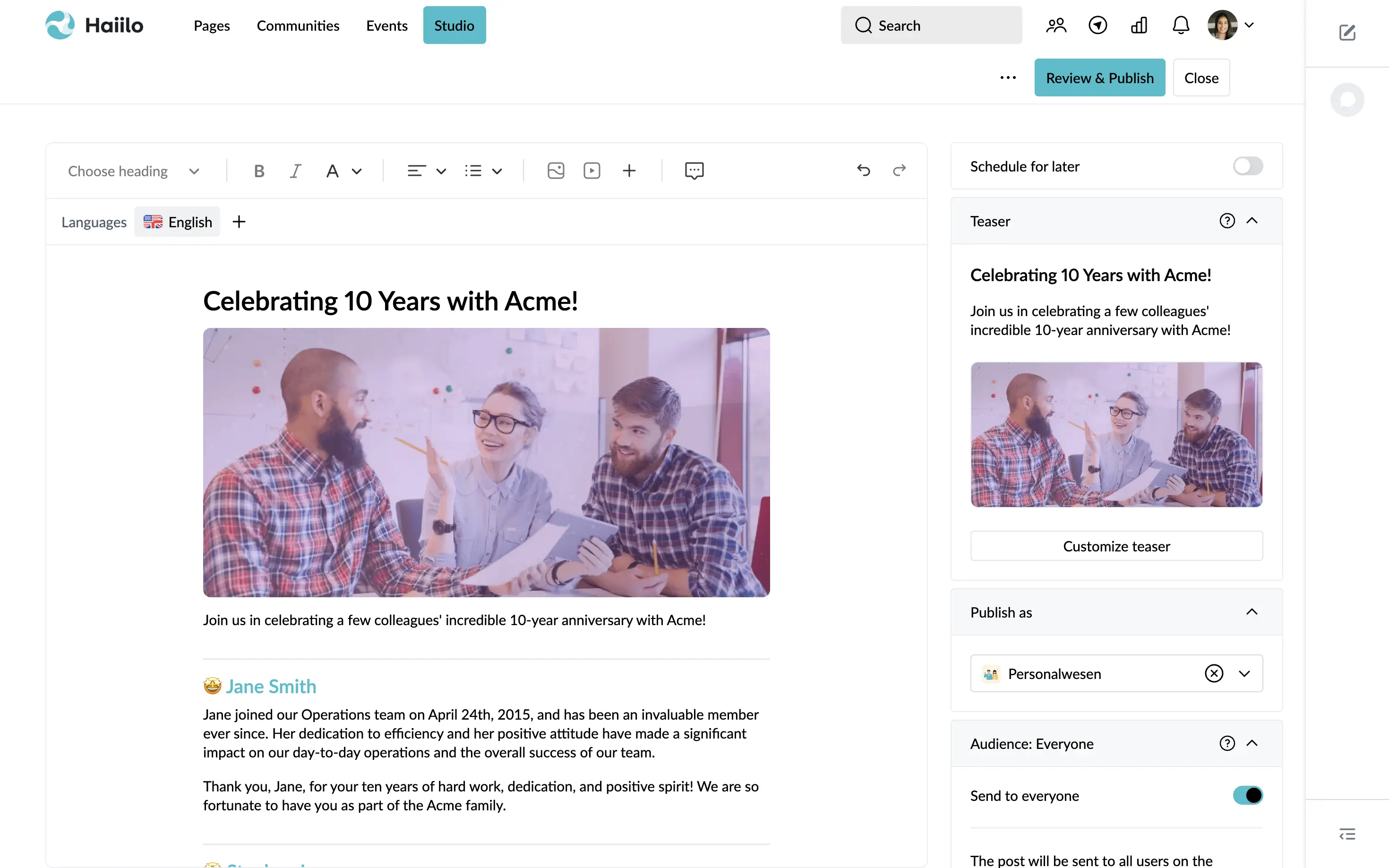
Task: Insert a video using the toolbar icon
Action: [x=592, y=171]
